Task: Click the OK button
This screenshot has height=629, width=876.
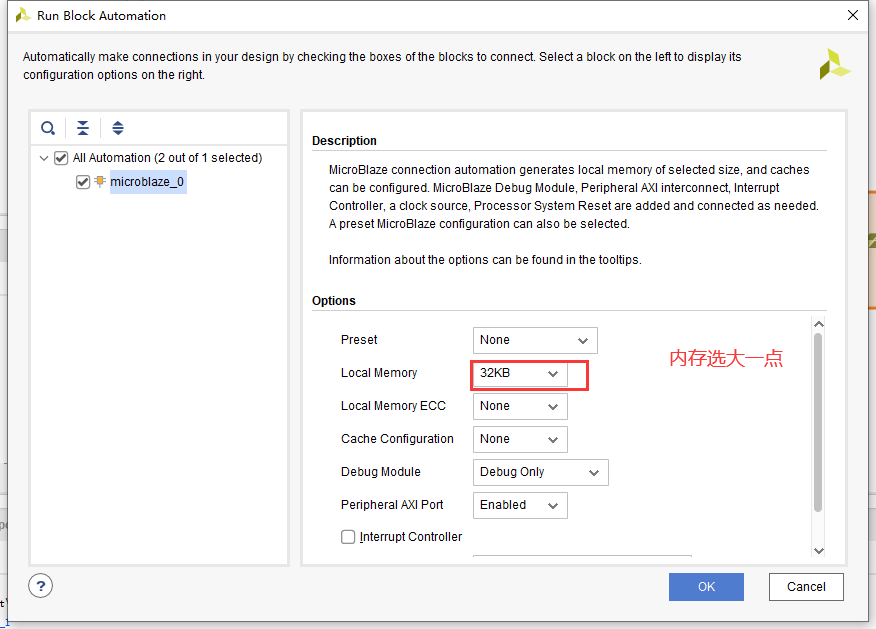Action: pos(706,587)
